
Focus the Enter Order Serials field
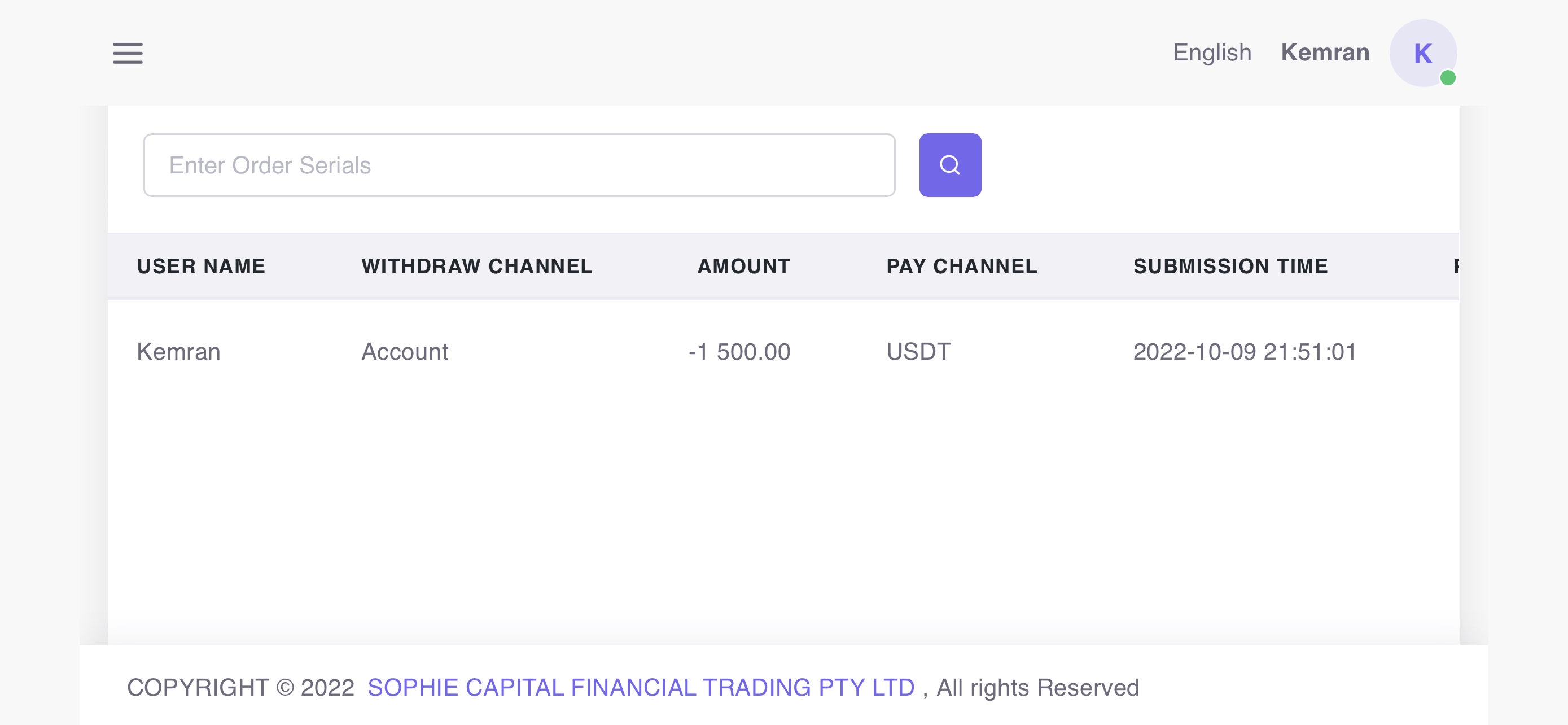pyautogui.click(x=519, y=165)
